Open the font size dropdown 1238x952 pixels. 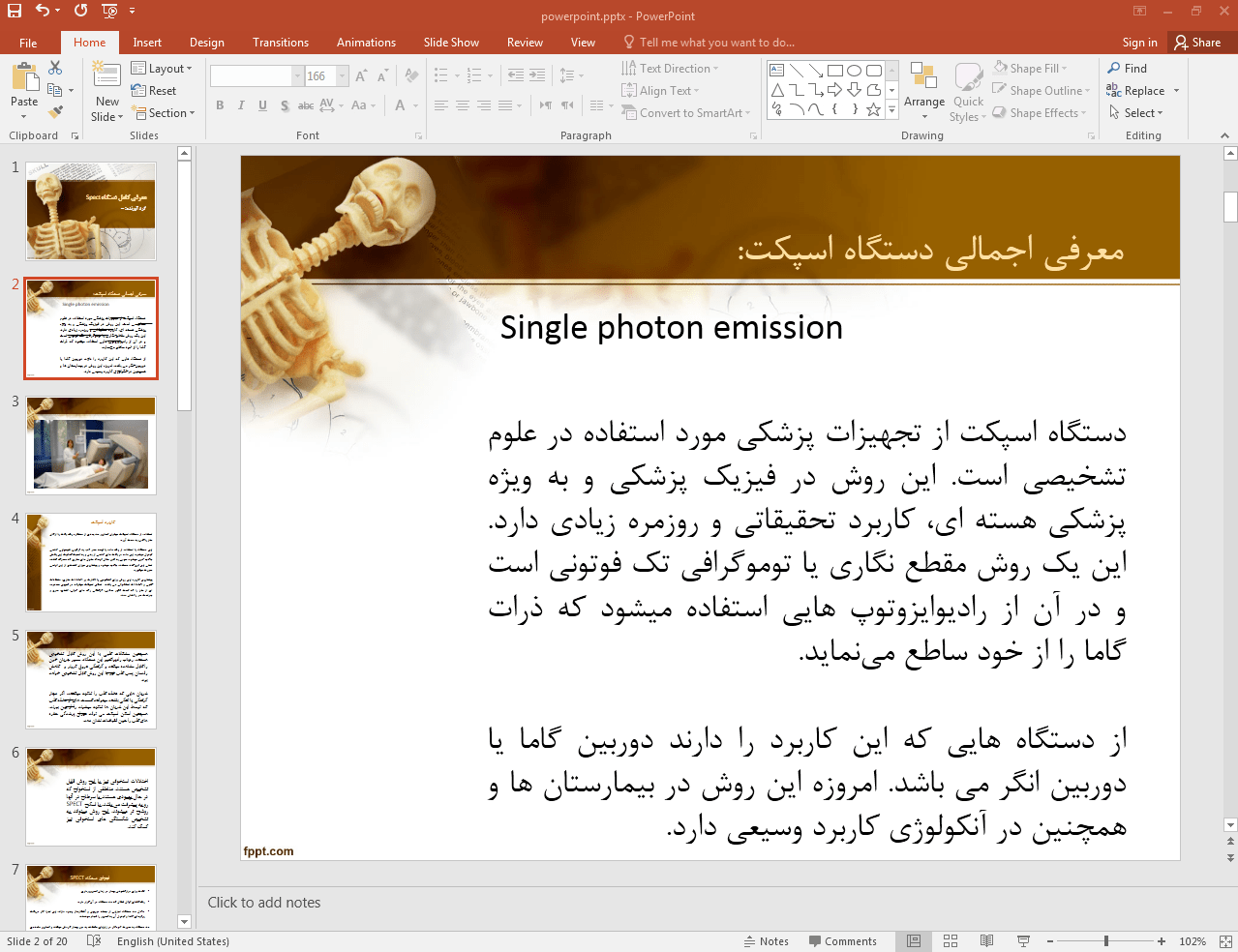tap(343, 76)
